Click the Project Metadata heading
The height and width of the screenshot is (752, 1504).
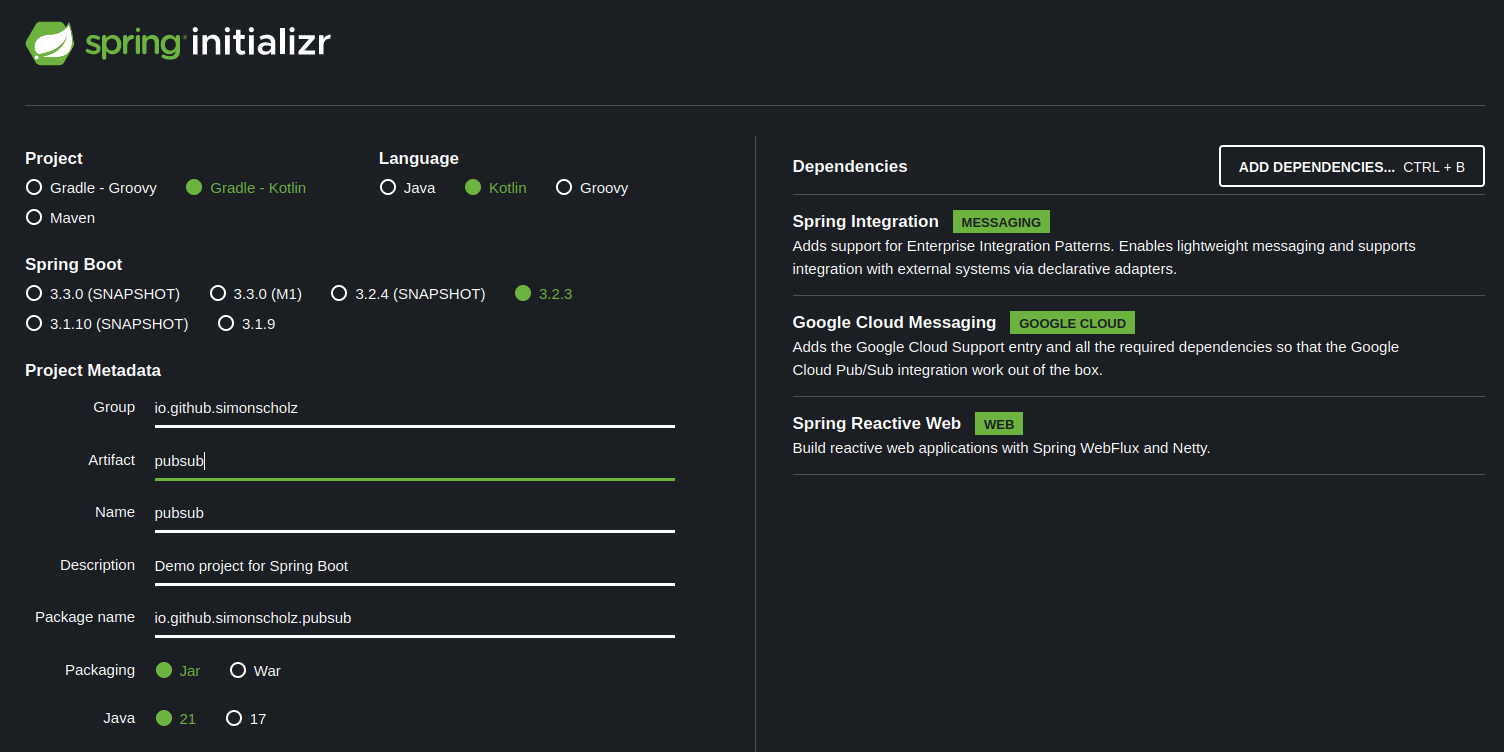tap(93, 371)
